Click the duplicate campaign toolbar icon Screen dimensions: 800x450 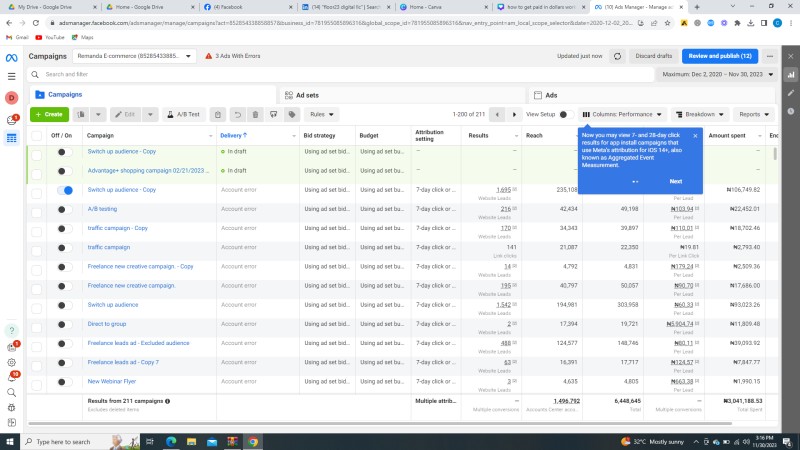click(81, 114)
